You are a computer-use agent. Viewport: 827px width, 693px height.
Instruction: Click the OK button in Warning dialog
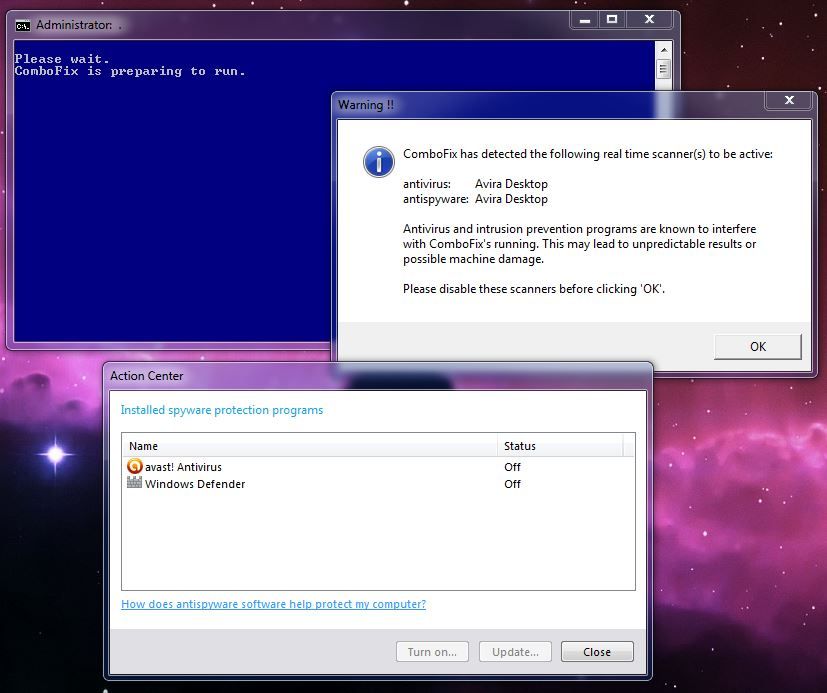click(757, 346)
